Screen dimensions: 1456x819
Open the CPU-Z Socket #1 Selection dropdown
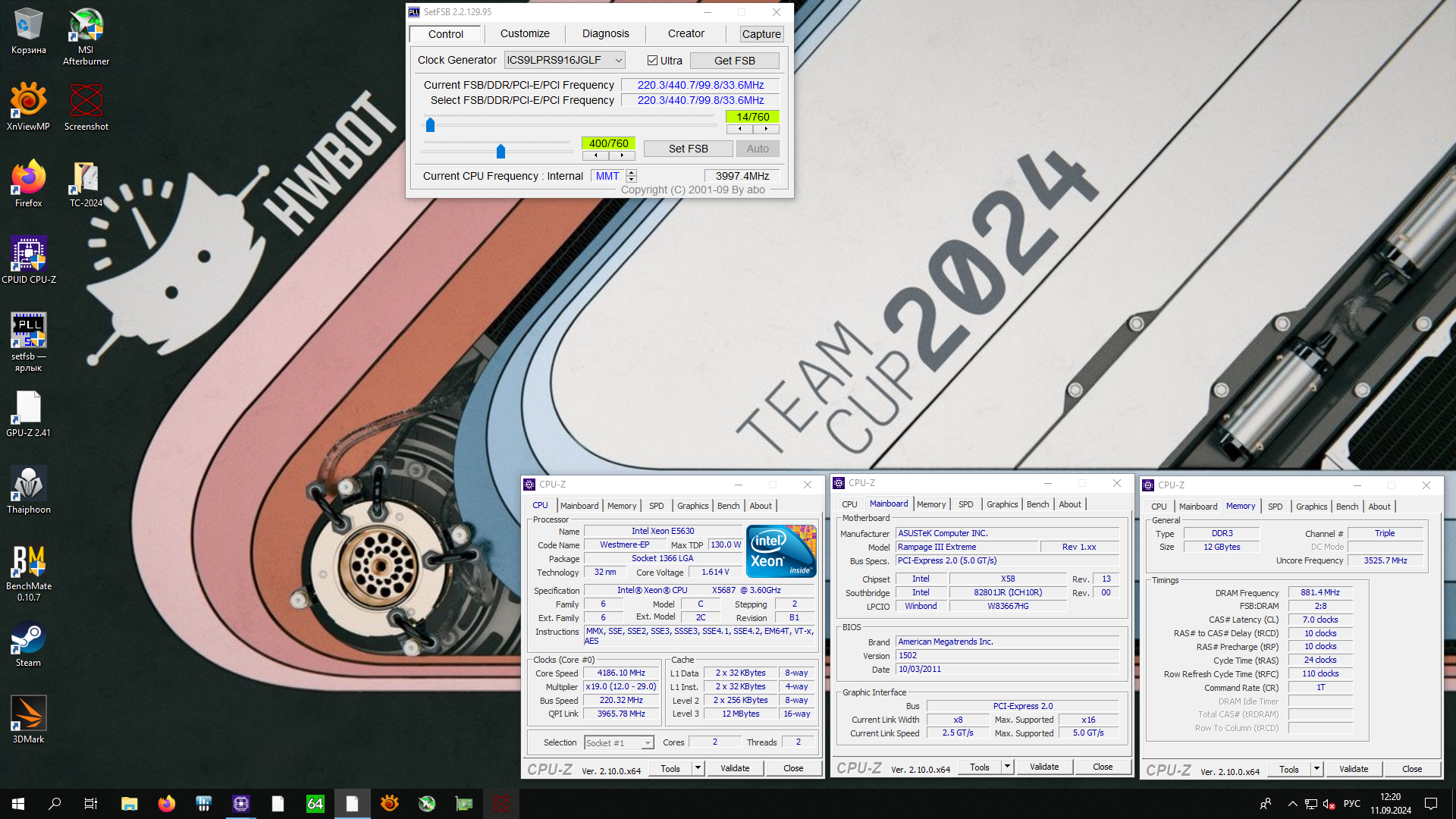click(619, 742)
